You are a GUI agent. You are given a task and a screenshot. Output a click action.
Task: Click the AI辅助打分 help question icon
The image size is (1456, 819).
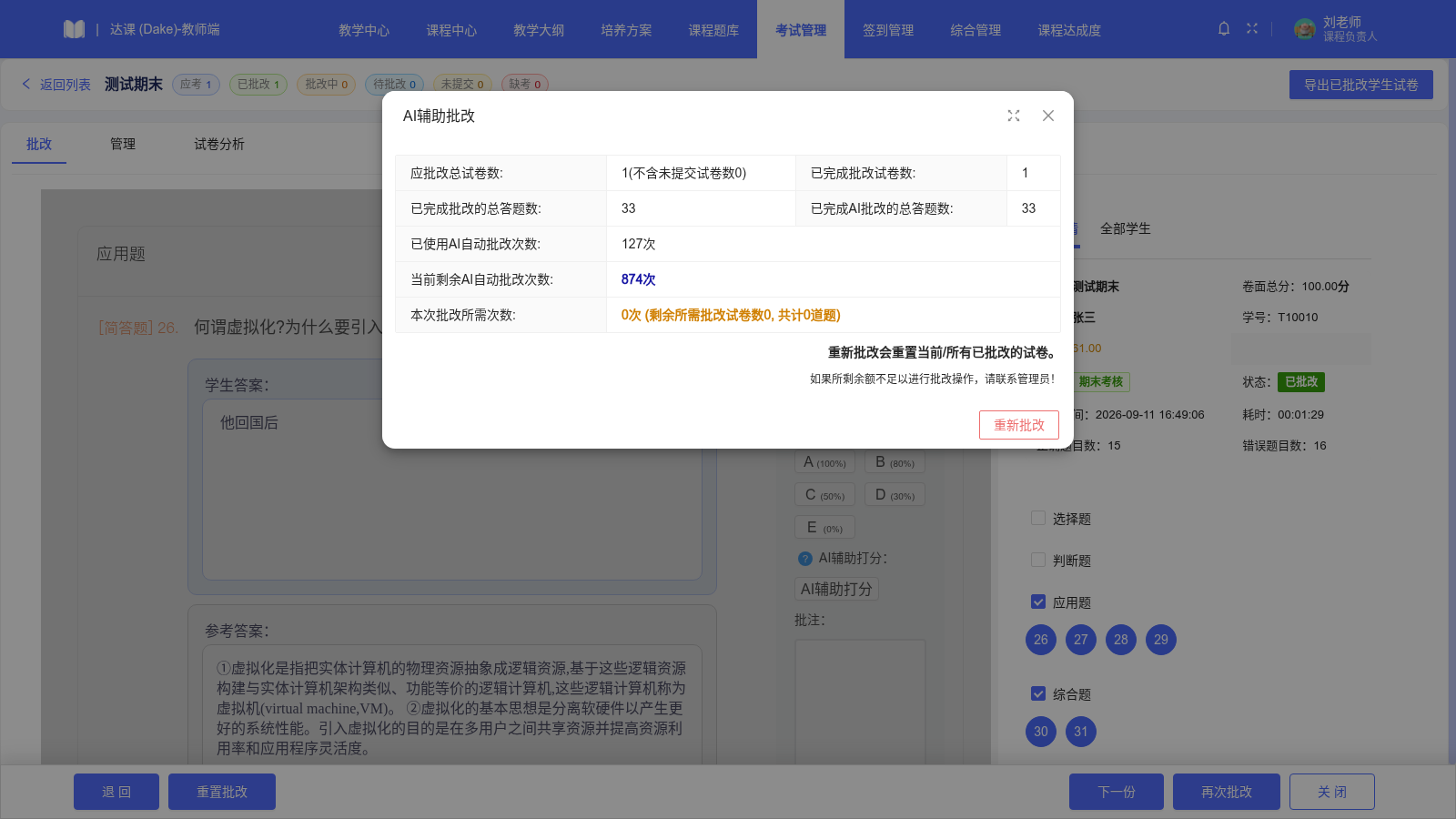pyautogui.click(x=804, y=559)
